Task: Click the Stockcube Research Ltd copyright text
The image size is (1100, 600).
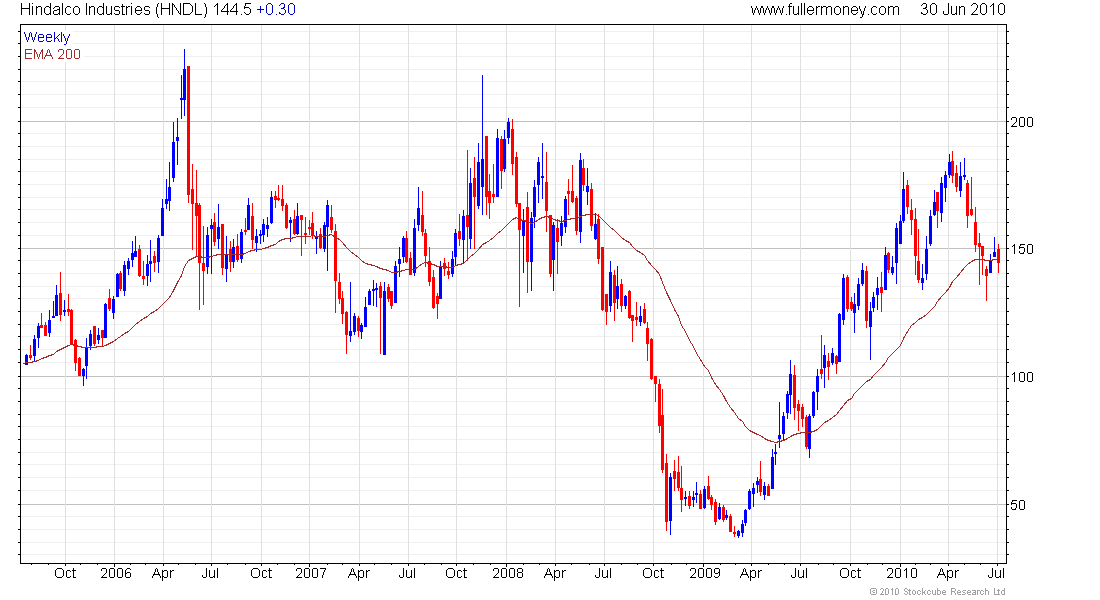Action: point(937,592)
